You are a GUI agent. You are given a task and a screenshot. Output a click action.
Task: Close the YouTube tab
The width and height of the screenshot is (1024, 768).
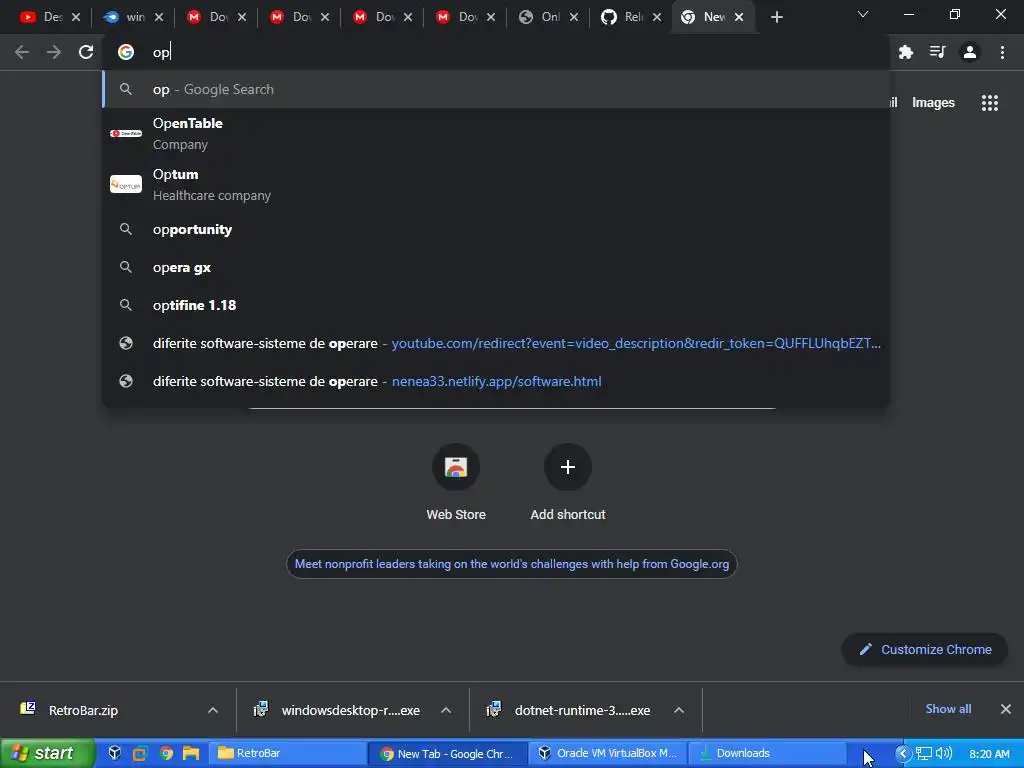pos(76,17)
